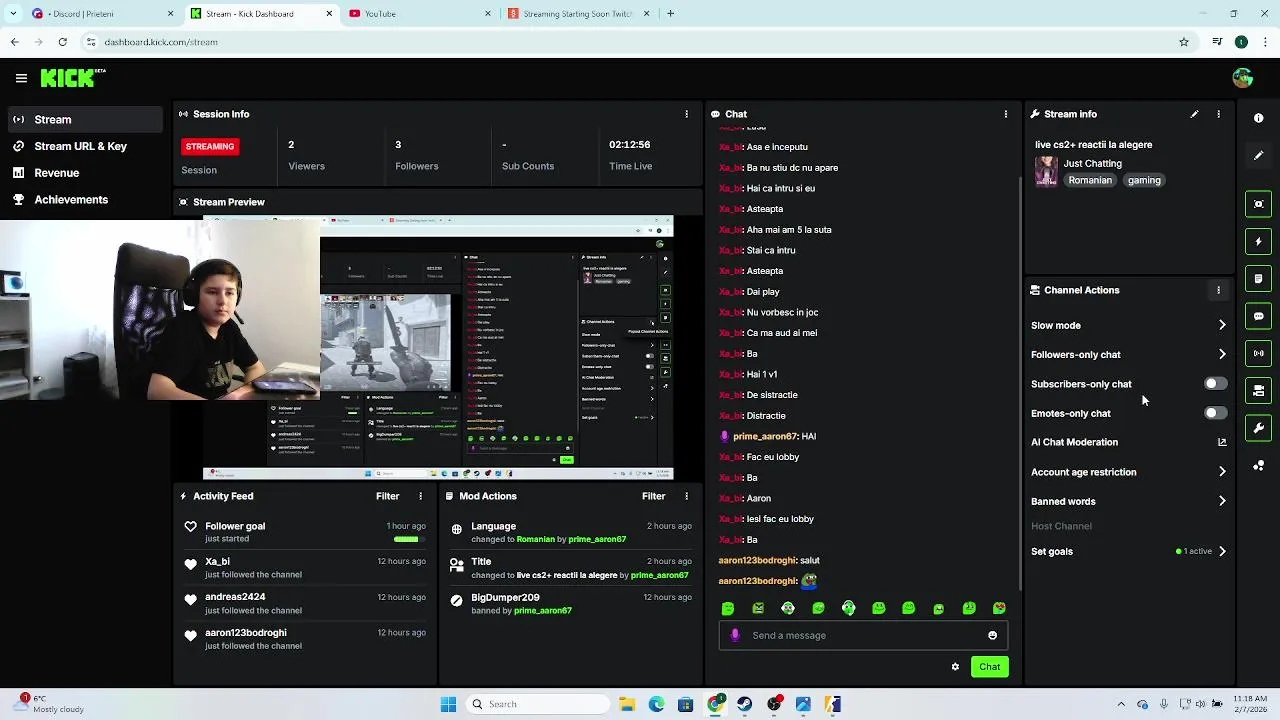Open Activity Feed three-dot options
Image resolution: width=1280 pixels, height=720 pixels.
(420, 496)
